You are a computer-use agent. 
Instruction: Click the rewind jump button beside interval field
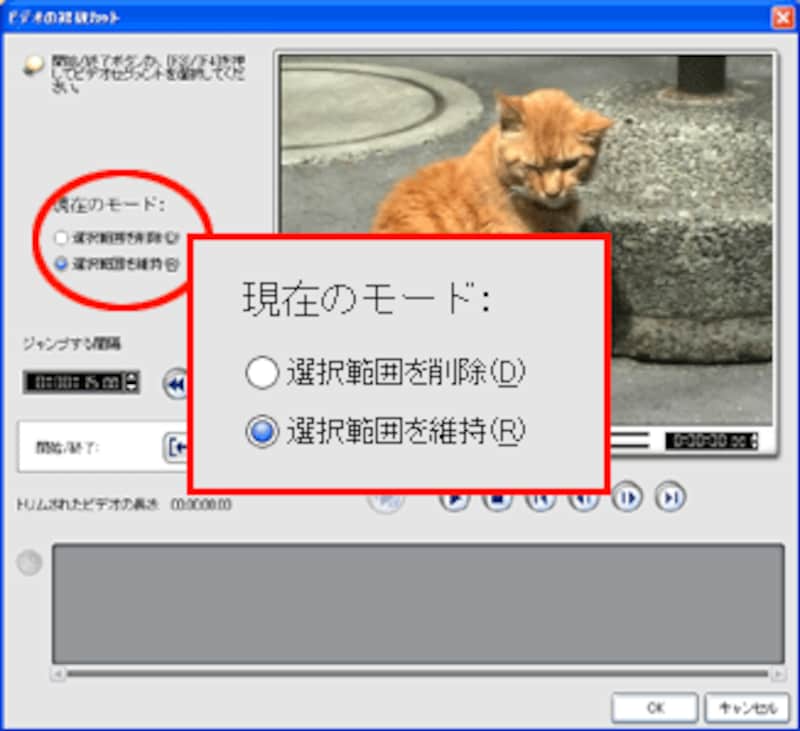coord(177,383)
